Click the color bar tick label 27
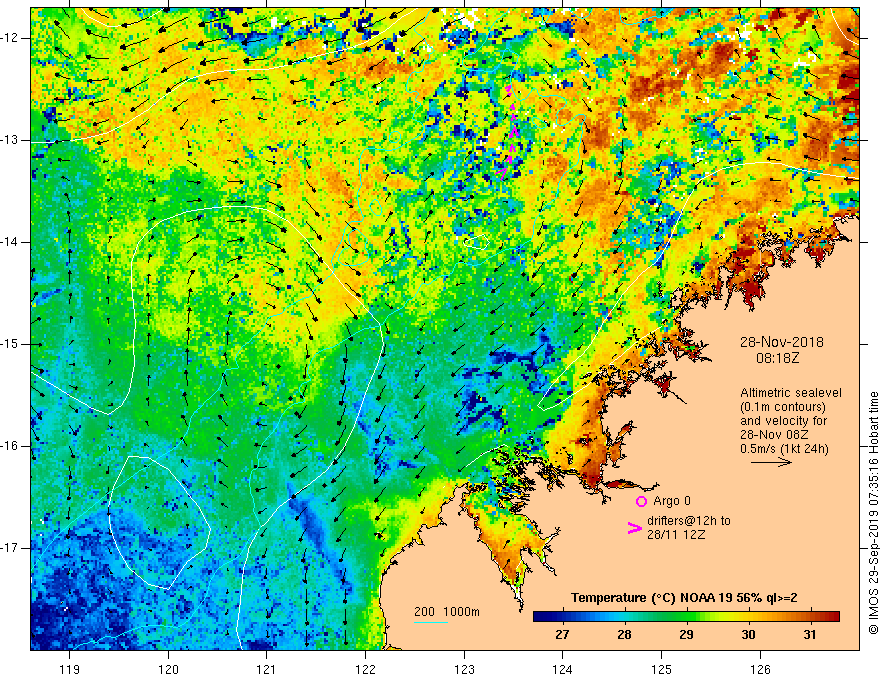Image resolution: width=880 pixels, height=680 pixels. (562, 635)
